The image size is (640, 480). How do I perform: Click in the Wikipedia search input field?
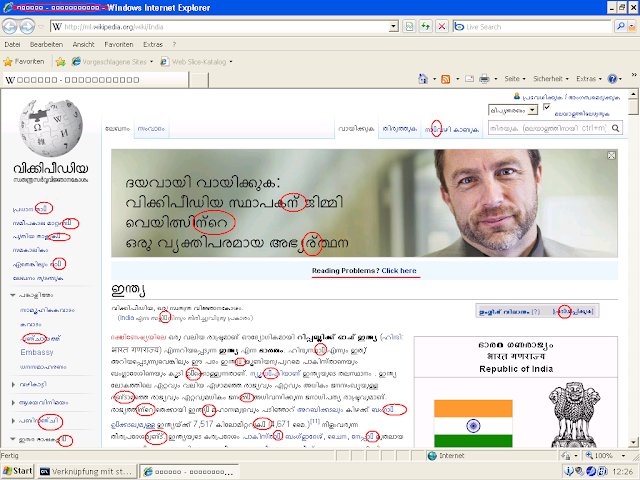click(x=549, y=128)
